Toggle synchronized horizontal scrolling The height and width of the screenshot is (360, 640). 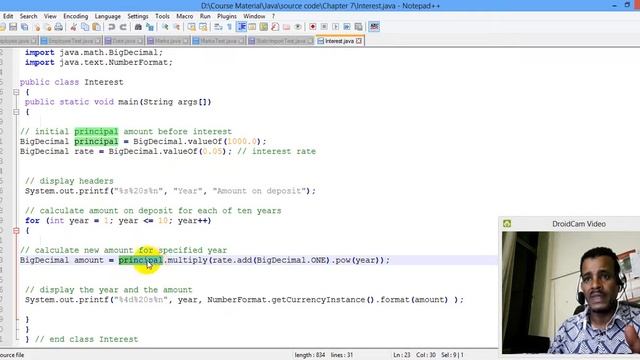pyautogui.click(x=203, y=27)
